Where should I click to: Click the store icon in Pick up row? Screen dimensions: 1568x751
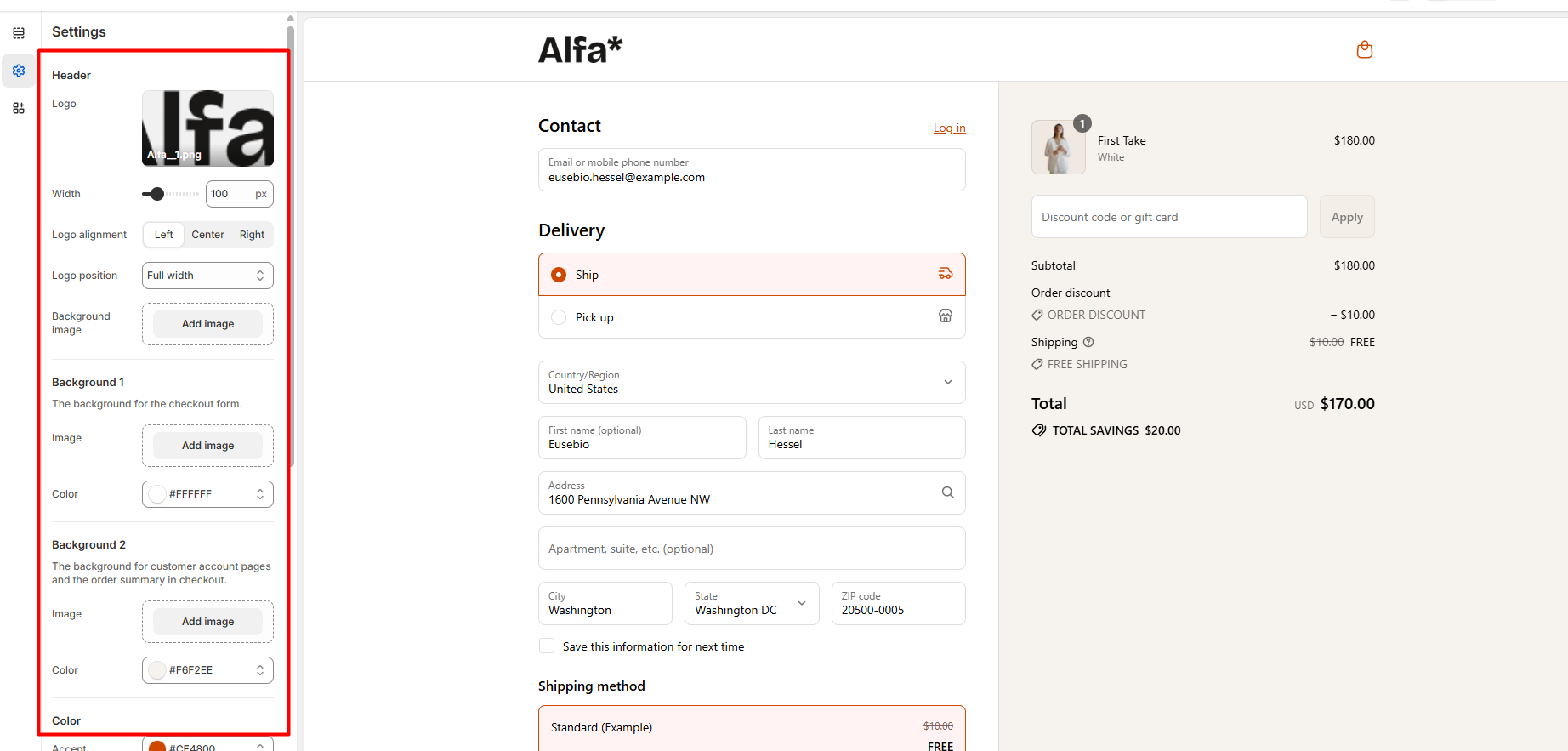(x=946, y=316)
